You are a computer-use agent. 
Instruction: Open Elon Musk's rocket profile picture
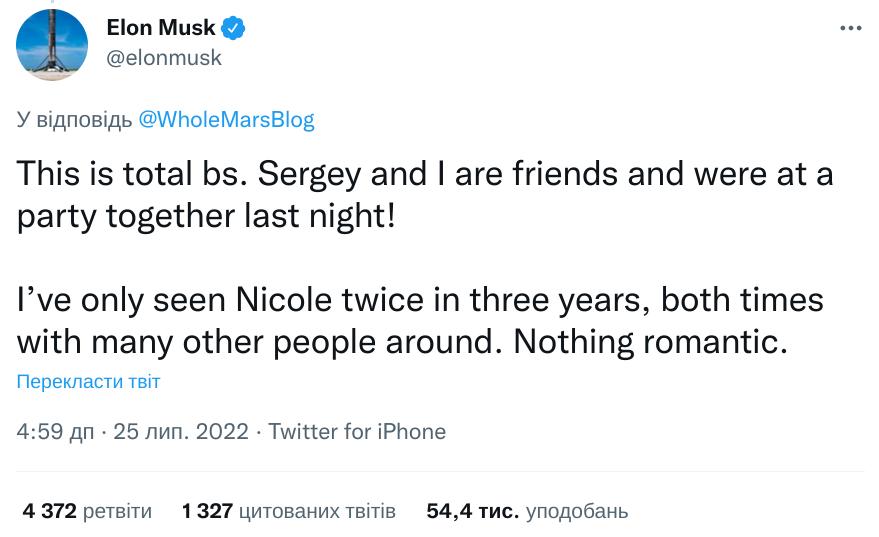pyautogui.click(x=52, y=45)
